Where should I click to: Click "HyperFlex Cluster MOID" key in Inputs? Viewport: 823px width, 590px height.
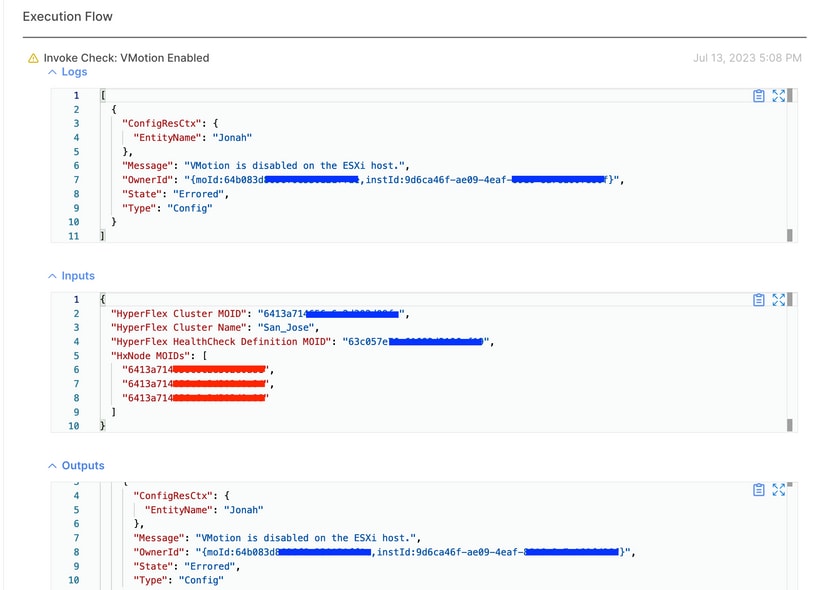click(x=178, y=314)
